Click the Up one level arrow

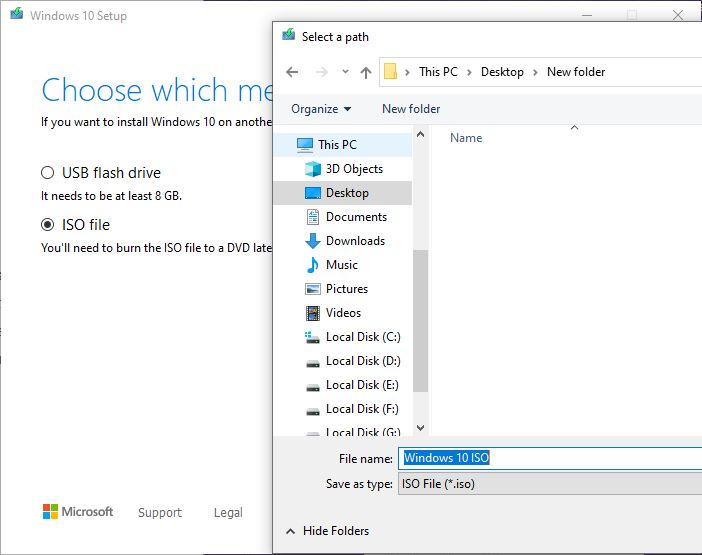(x=366, y=72)
